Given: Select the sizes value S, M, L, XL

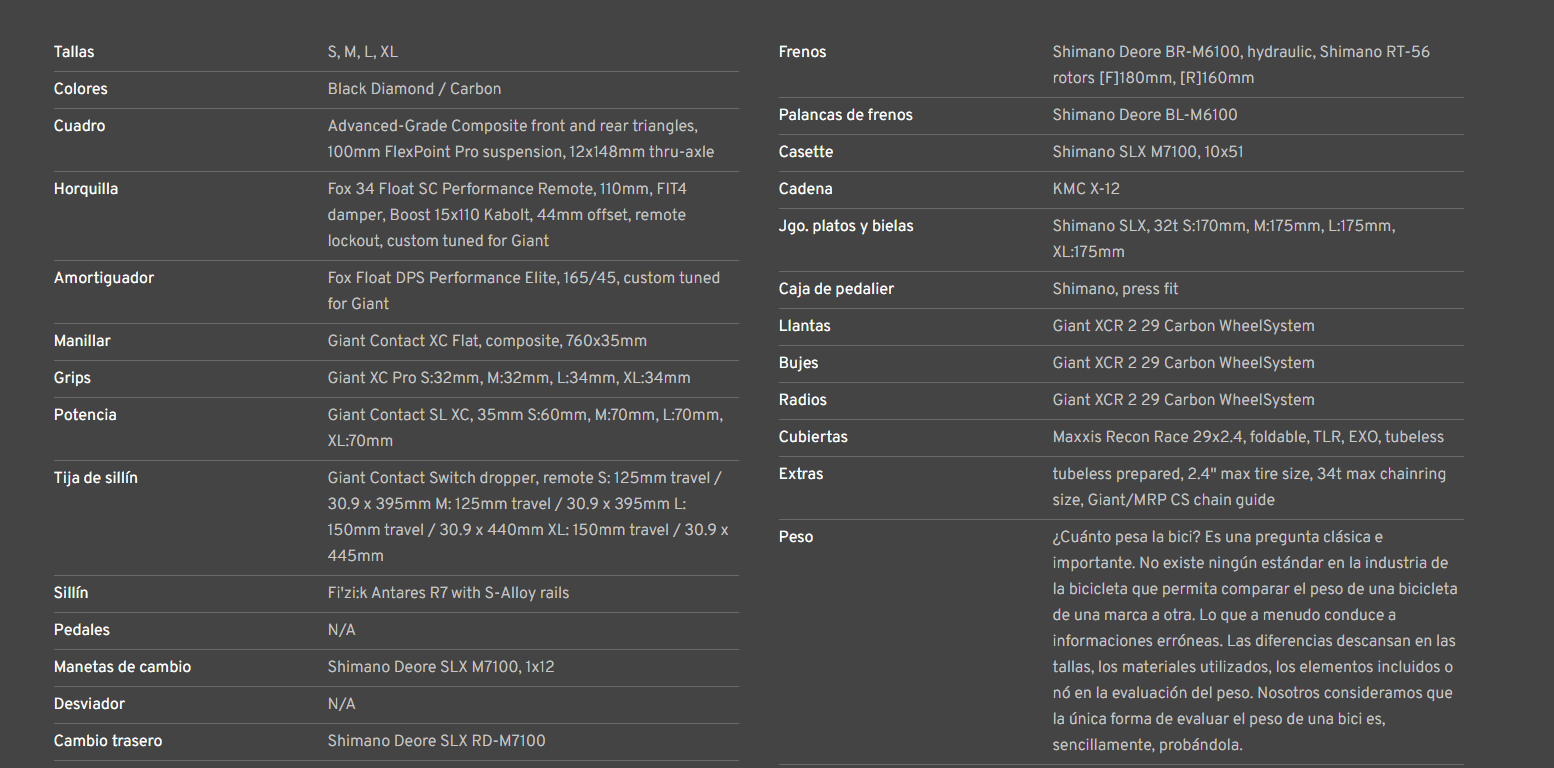Looking at the screenshot, I should click(x=363, y=52).
